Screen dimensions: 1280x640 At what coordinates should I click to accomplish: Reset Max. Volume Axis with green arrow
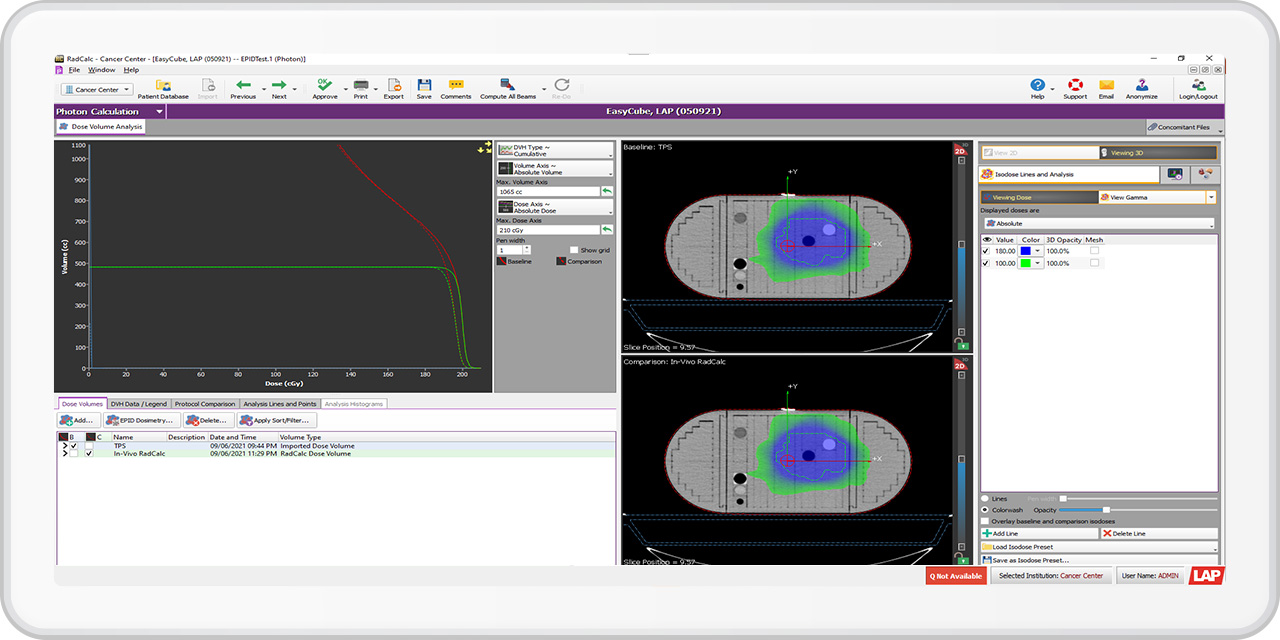pos(606,190)
